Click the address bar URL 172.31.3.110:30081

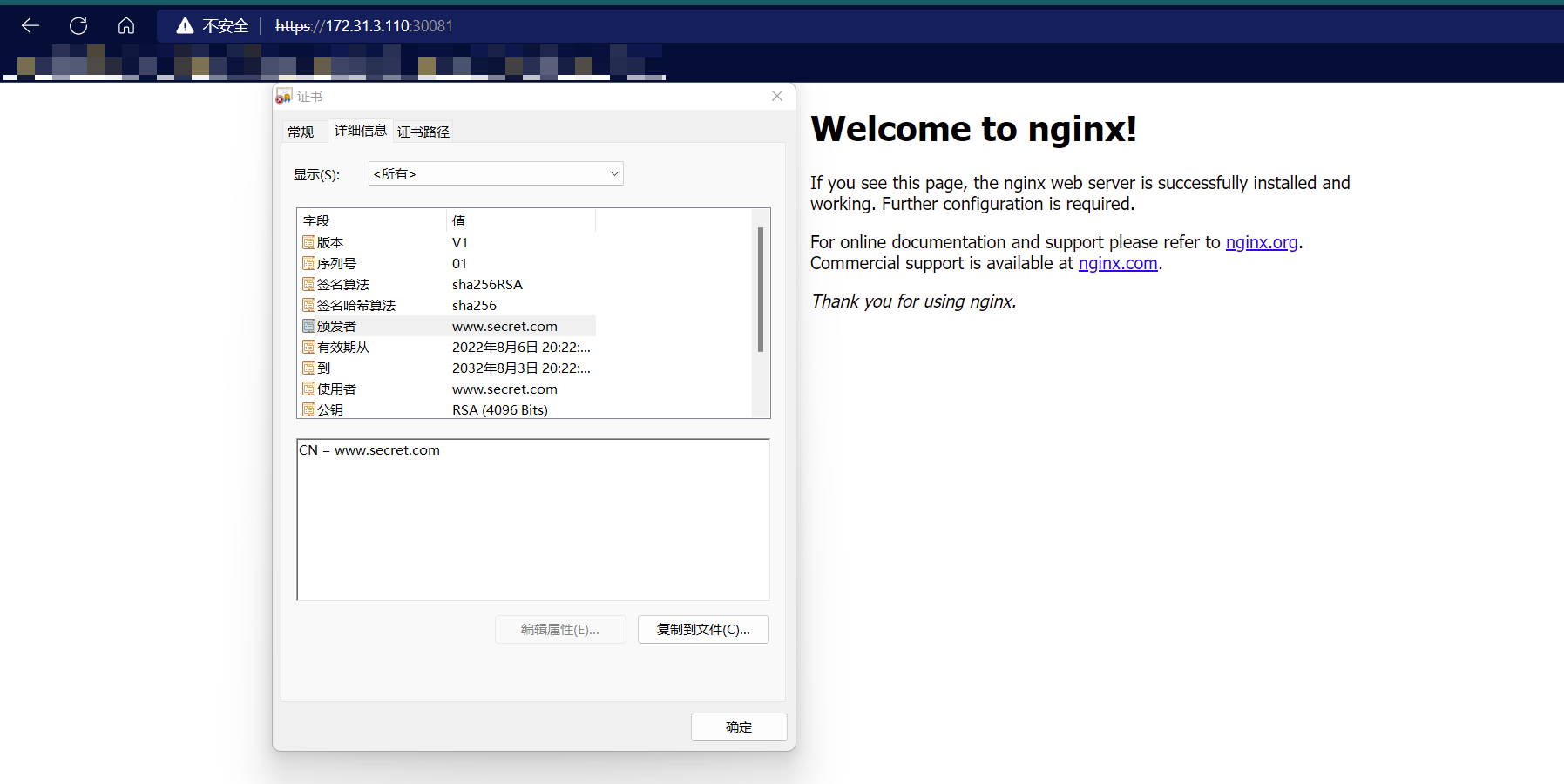click(x=364, y=26)
